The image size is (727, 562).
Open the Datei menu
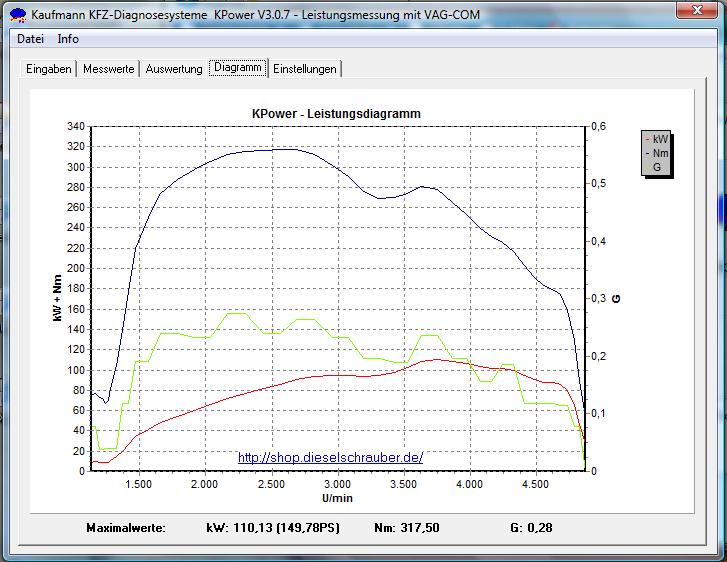coord(30,39)
